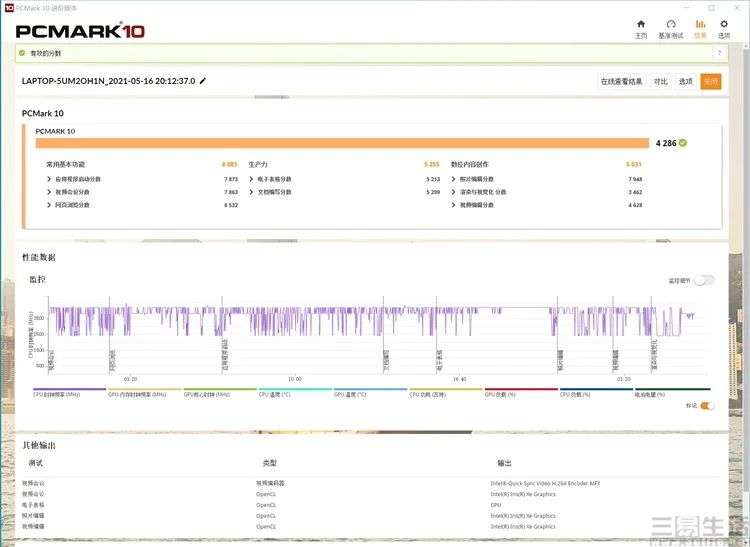This screenshot has height=547, width=750.
Task: Click green checkmark beside score 4 286
Action: [x=683, y=143]
